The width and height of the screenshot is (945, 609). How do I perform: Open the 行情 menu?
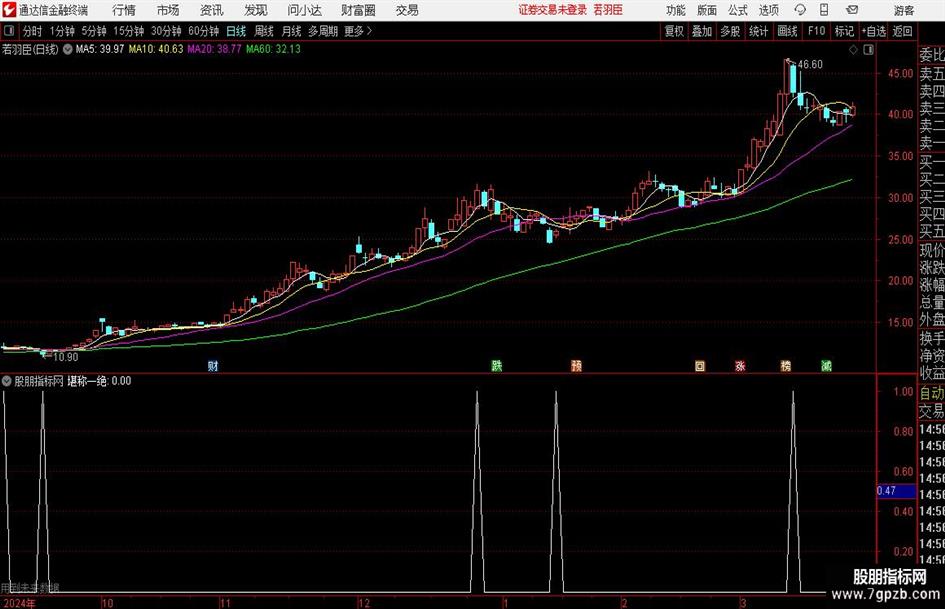click(124, 10)
